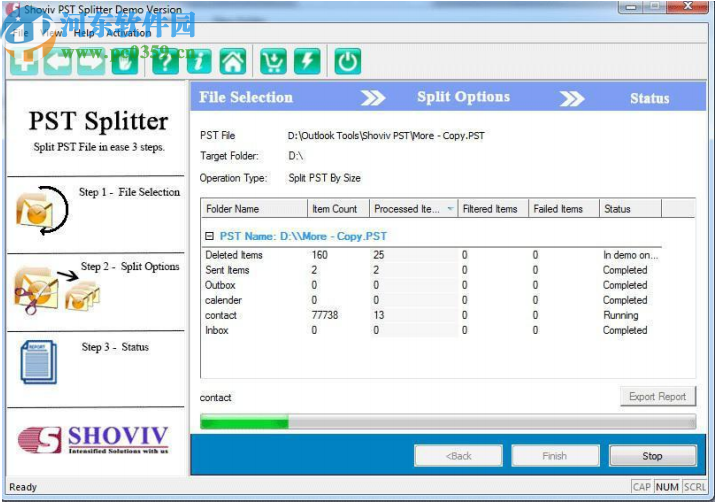Viewport: 716px width, 503px height.
Task: Click the Ready status bar text
Action: pos(23,487)
